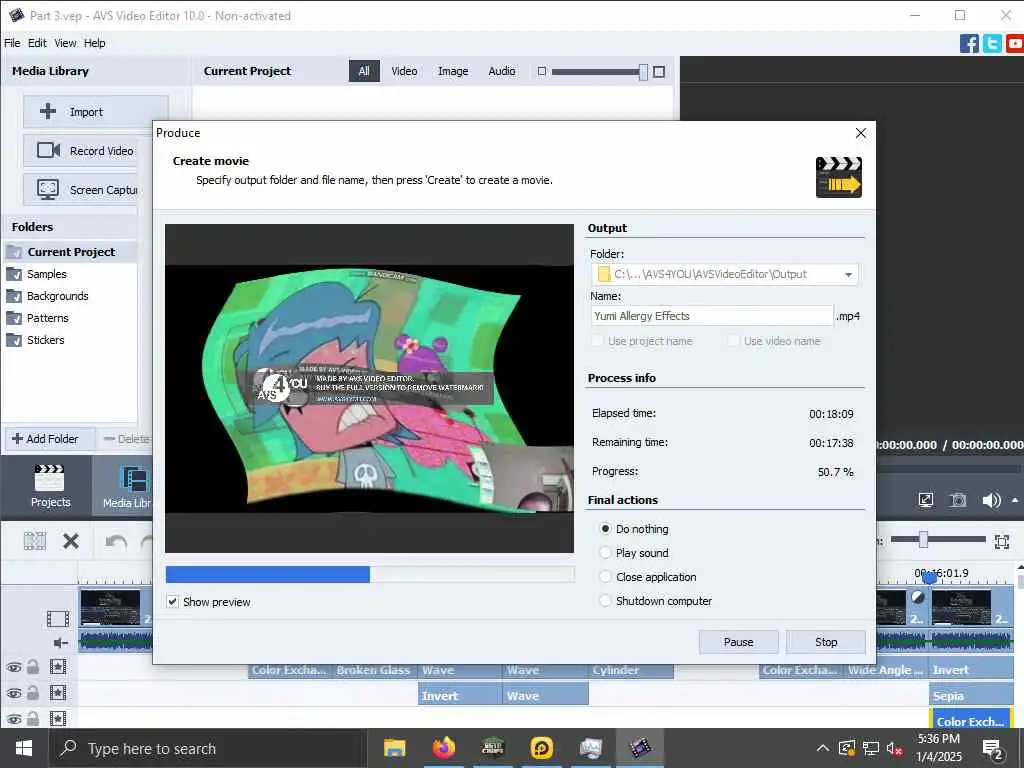Click the large thumbnail size icon
This screenshot has height=768, width=1024.
click(x=659, y=72)
